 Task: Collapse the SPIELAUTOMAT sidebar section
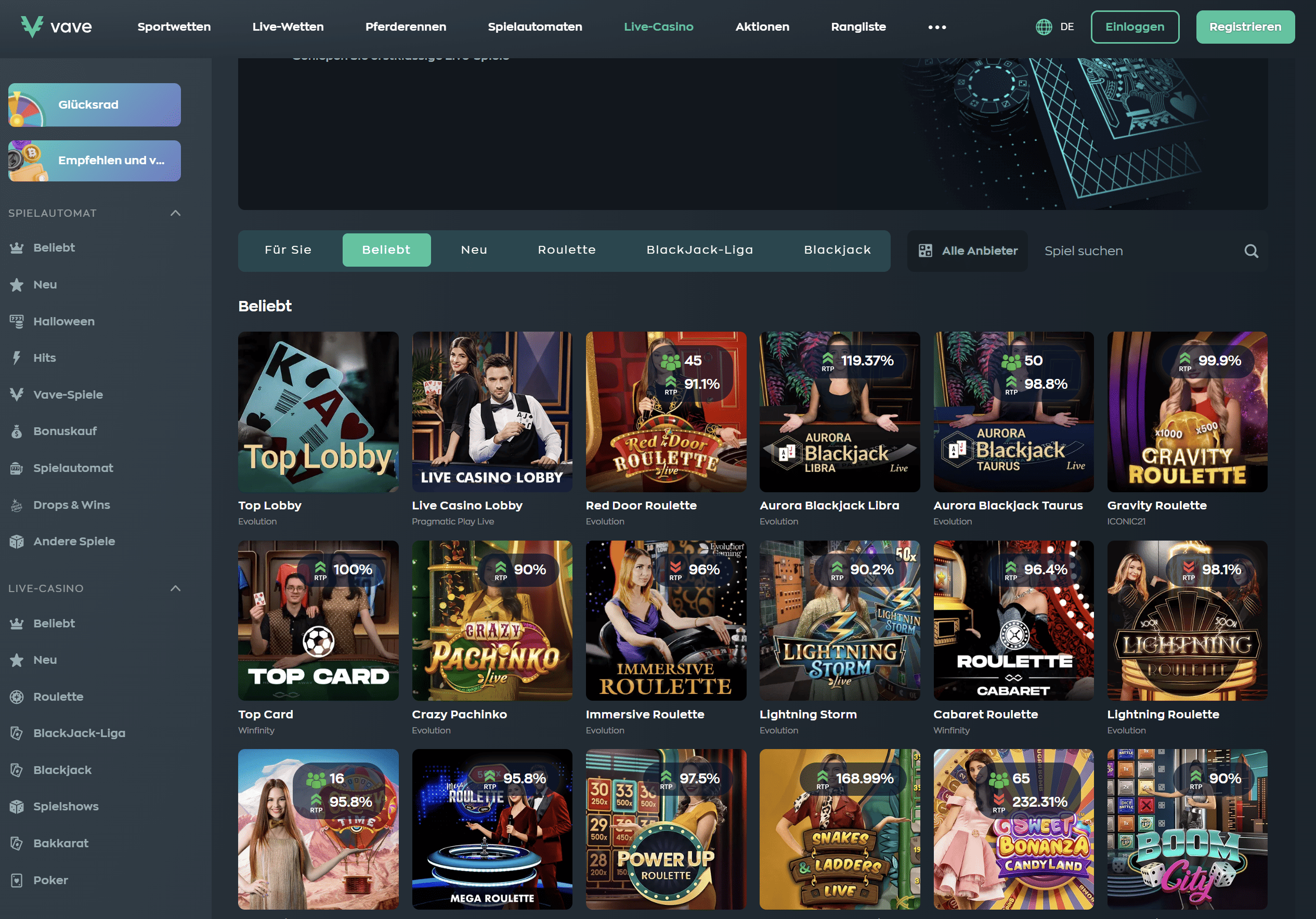175,213
